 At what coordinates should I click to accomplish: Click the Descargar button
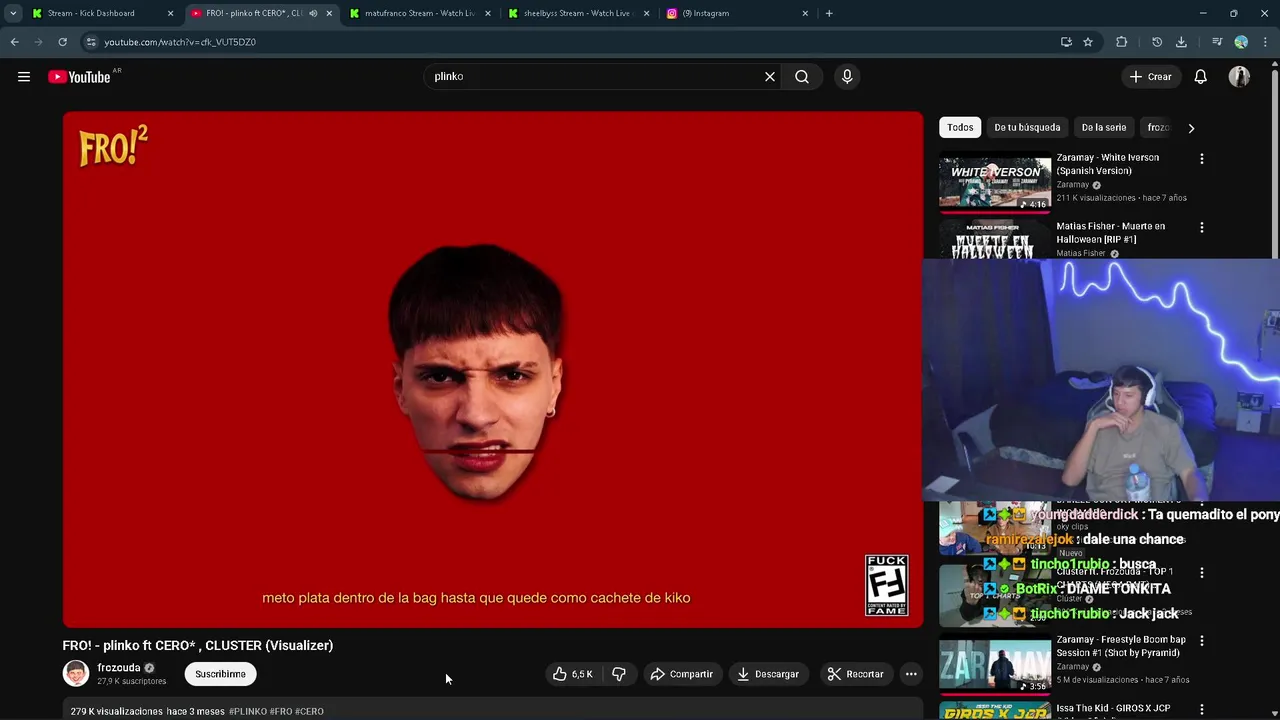[768, 674]
